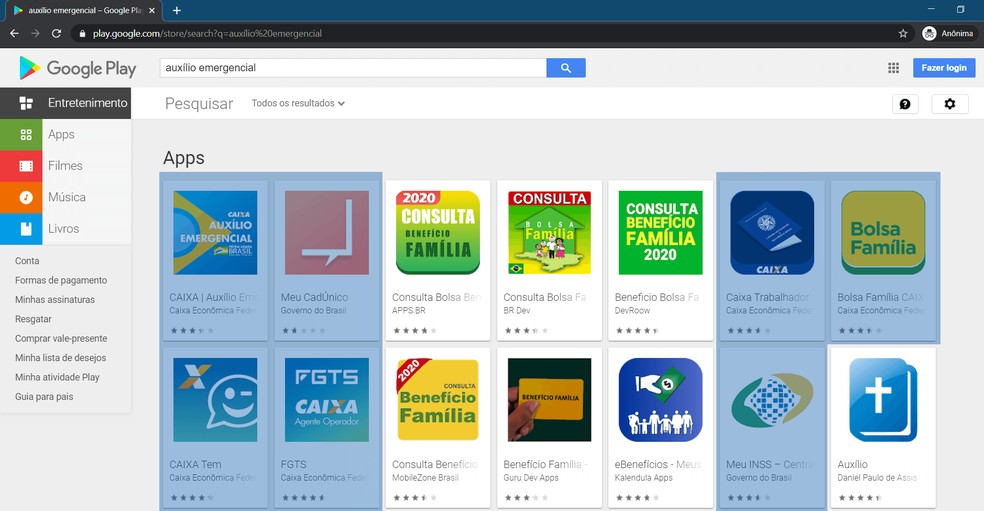The height and width of the screenshot is (511, 984).
Task: Click the Apps section heading
Action: pos(184,158)
